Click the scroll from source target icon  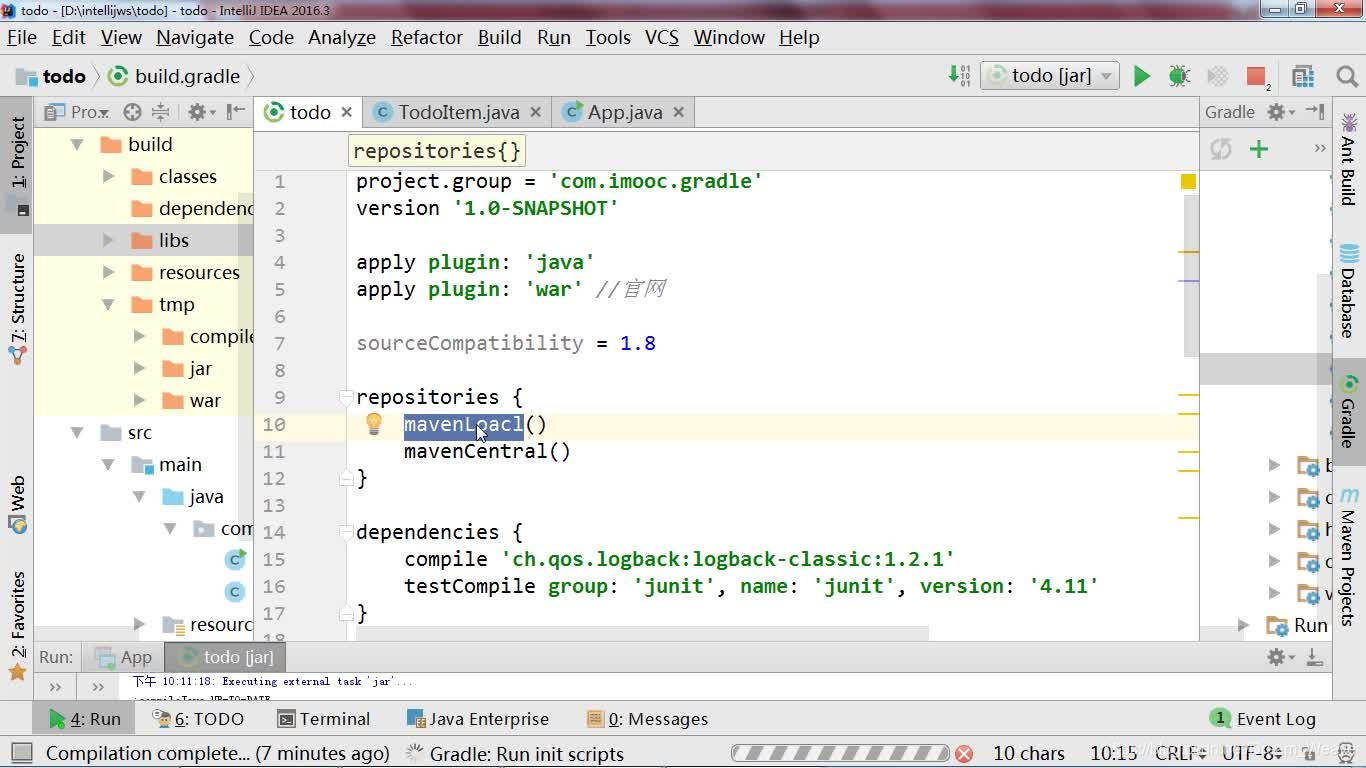132,112
